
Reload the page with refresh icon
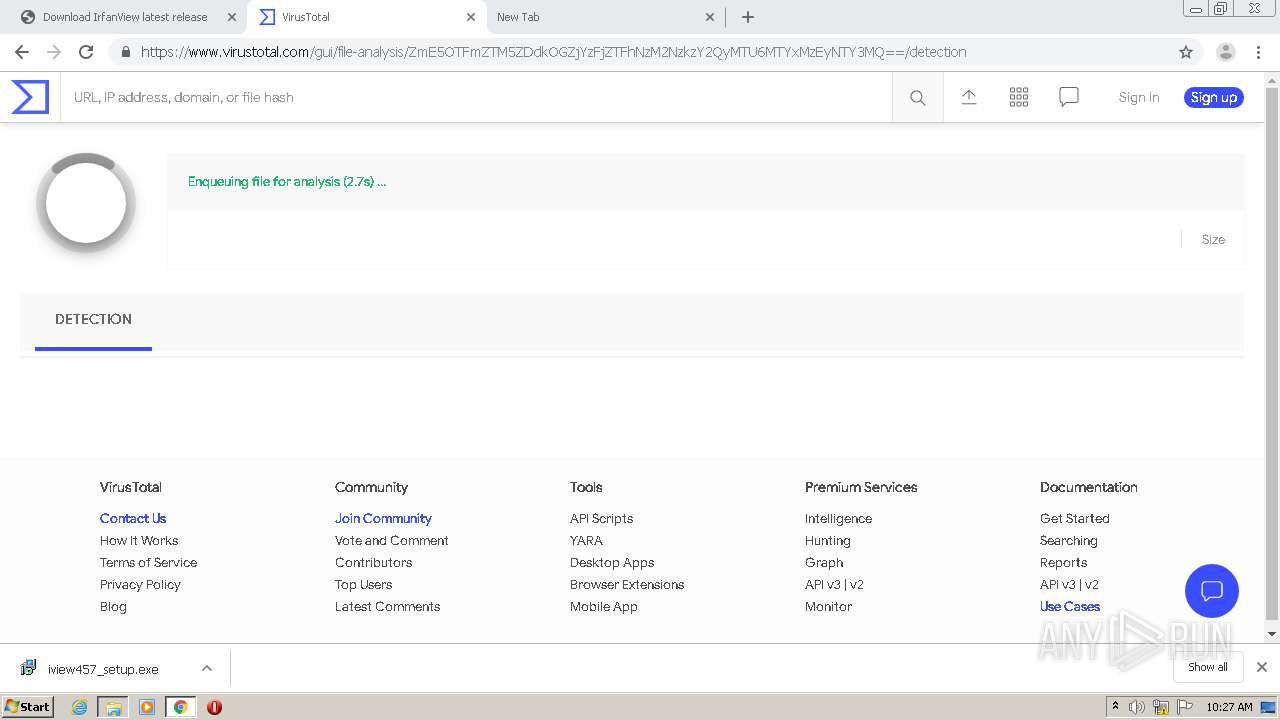click(x=86, y=52)
